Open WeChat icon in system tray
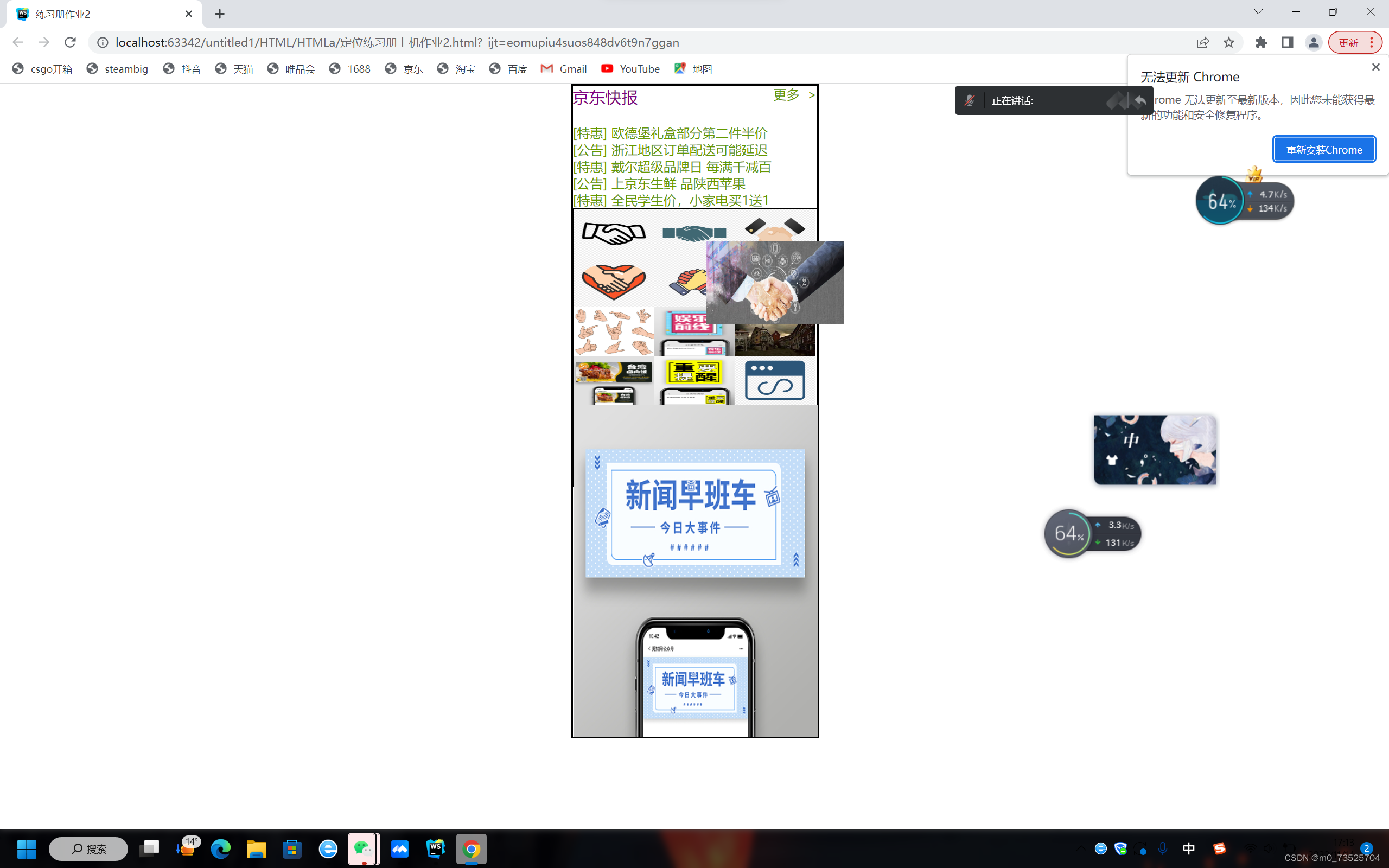 (x=363, y=848)
